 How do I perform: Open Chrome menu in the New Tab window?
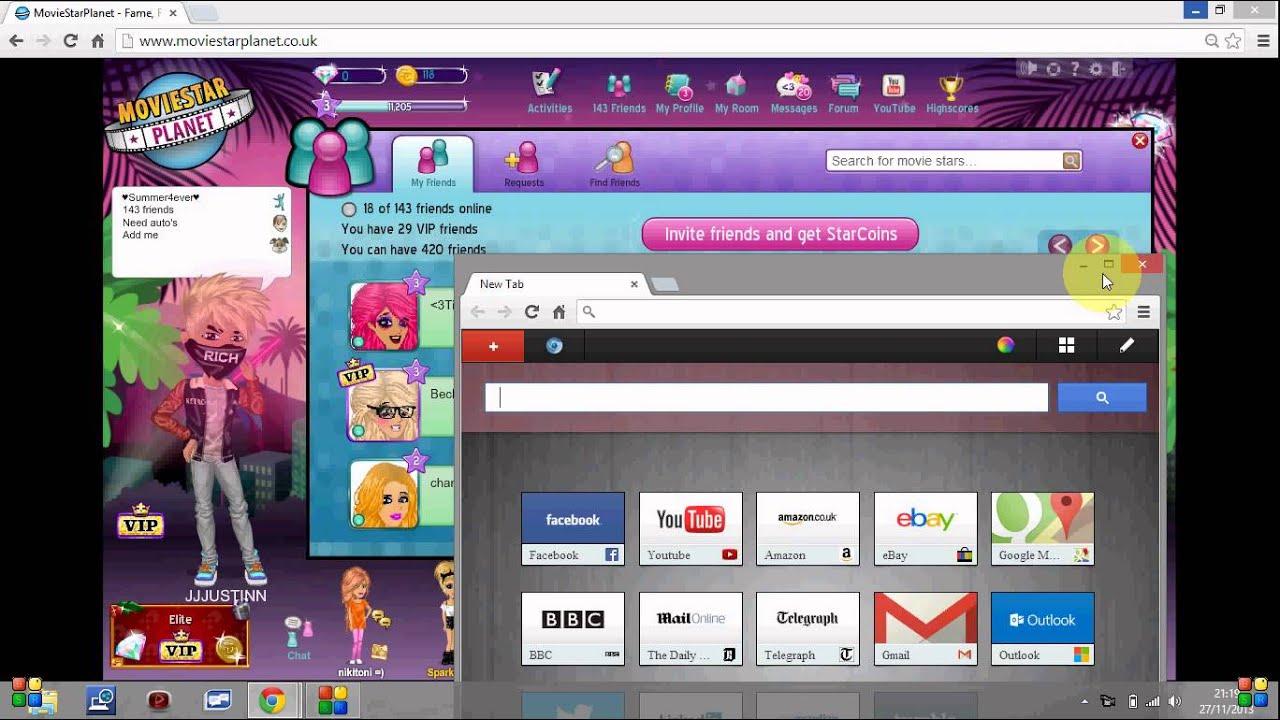1144,312
